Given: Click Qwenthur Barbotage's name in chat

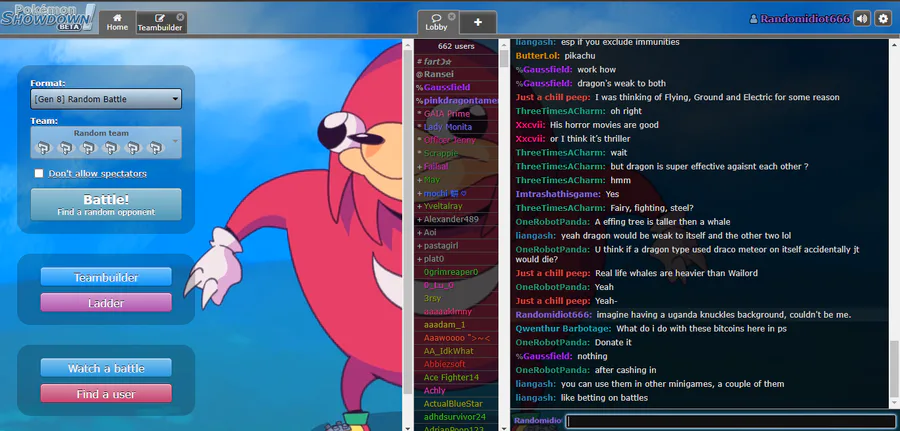Looking at the screenshot, I should click(x=563, y=329).
